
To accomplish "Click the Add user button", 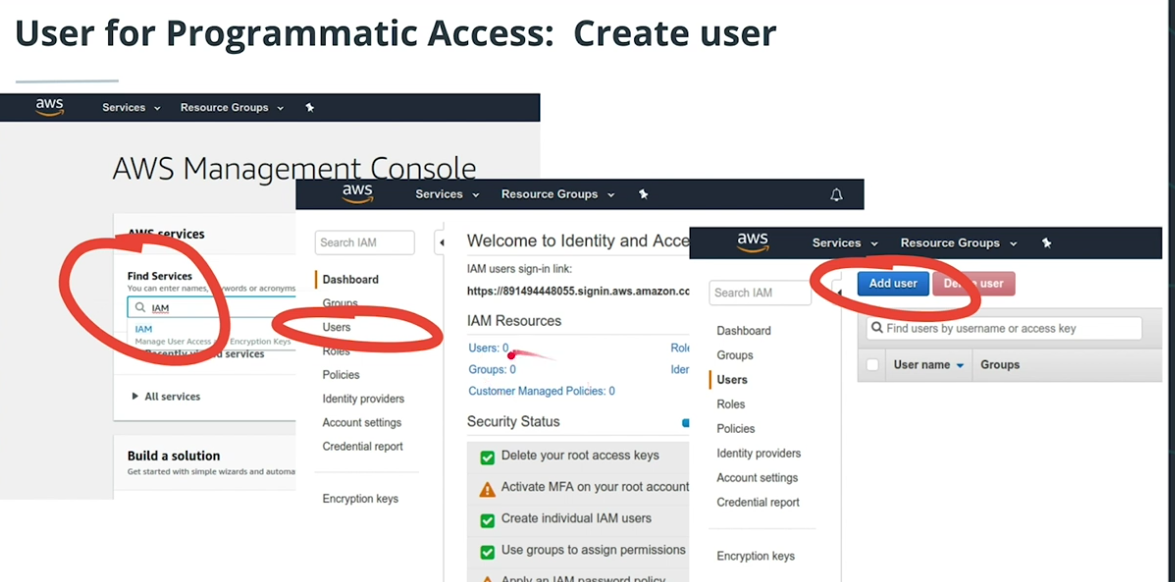I will click(893, 284).
